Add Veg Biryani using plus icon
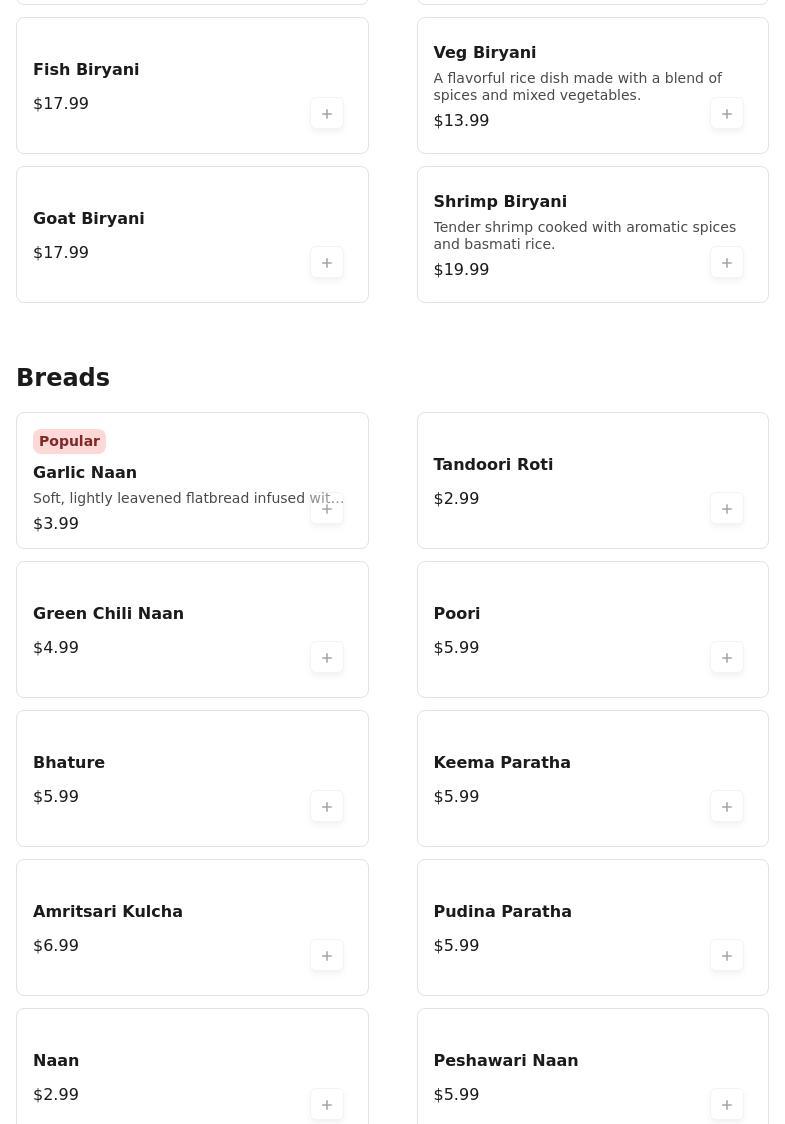The image size is (785, 1124). (727, 114)
